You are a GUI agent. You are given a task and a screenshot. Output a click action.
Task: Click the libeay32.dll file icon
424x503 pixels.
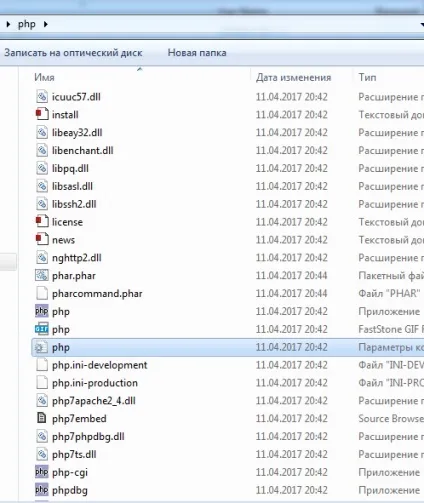tap(42, 133)
